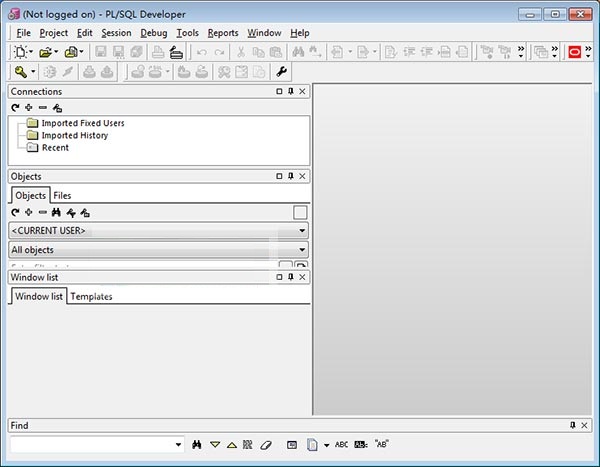Toggle the quoted "AB" exact-match find option
Viewport: 600px width, 467px height.
[382, 444]
